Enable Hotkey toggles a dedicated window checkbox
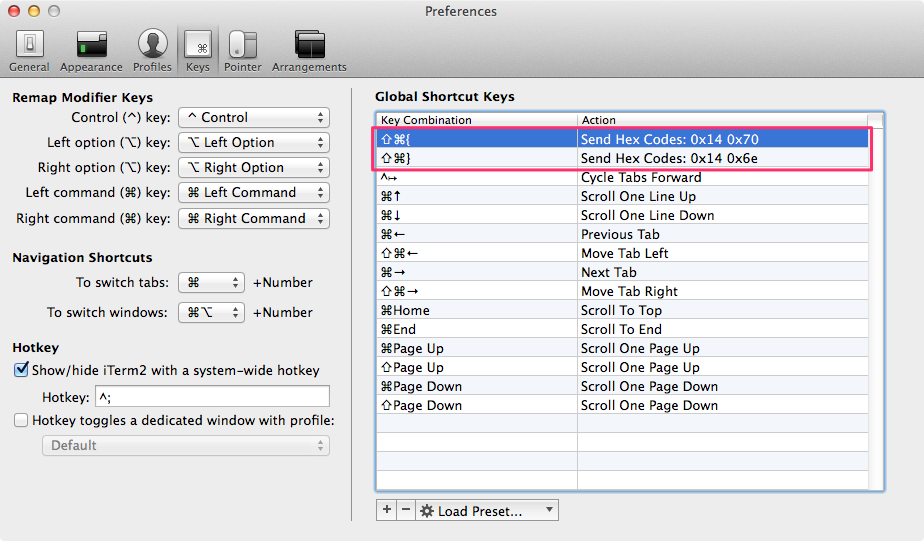The width and height of the screenshot is (924, 541). tap(21, 420)
